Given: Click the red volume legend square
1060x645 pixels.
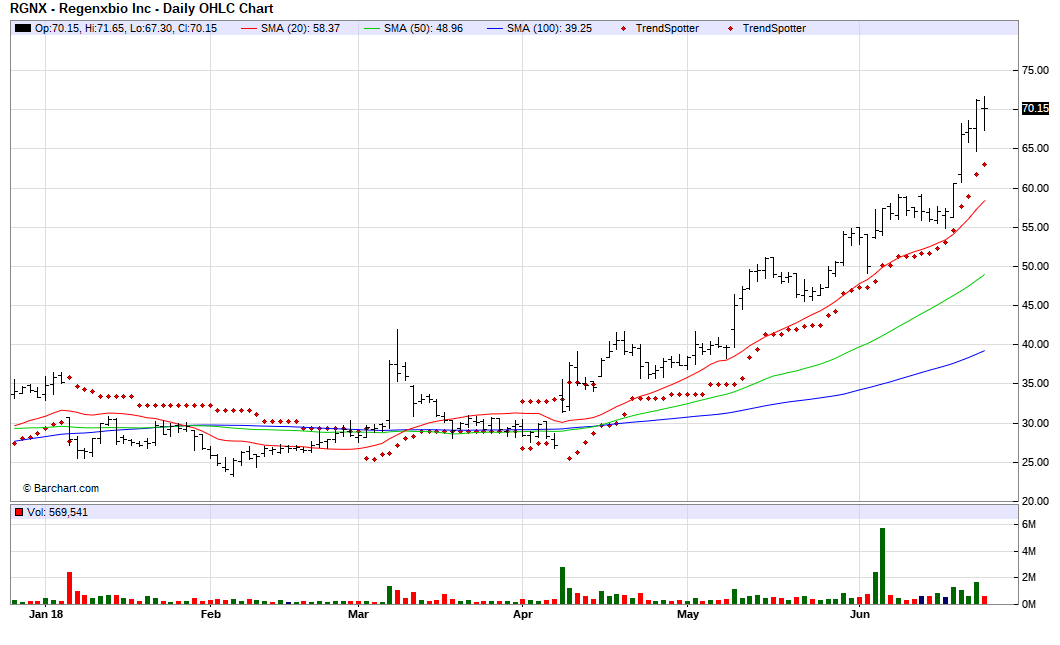Looking at the screenshot, I should (x=19, y=512).
